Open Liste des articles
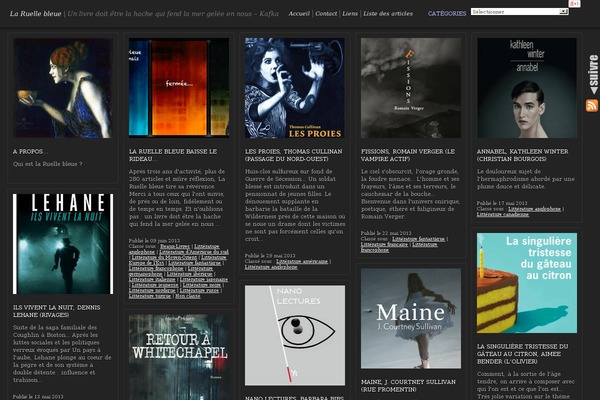Screen dimensions: 600x400 (388, 14)
